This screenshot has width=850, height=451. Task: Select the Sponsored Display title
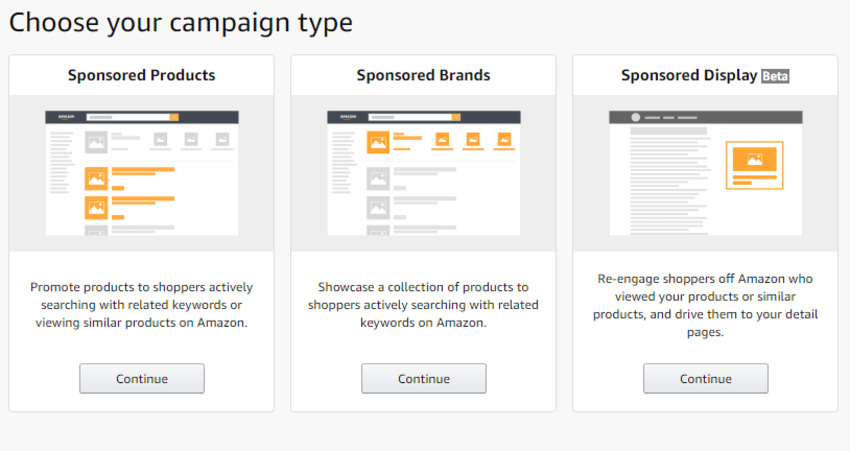pyautogui.click(x=688, y=75)
